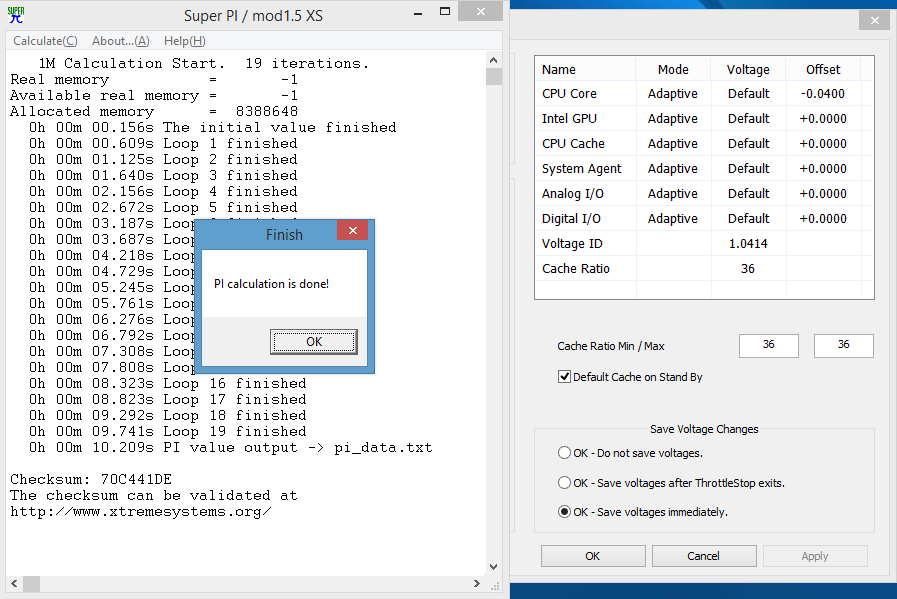The height and width of the screenshot is (599, 897).
Task: Open the Help menu
Action: 185,41
